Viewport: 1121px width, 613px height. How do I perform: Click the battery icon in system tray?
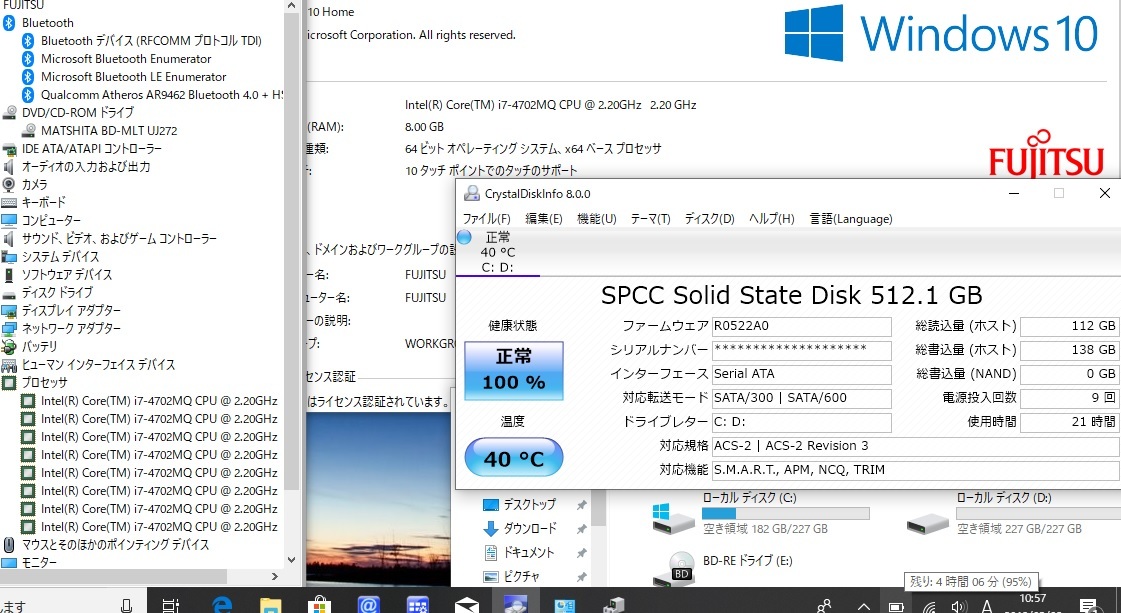pyautogui.click(x=896, y=607)
